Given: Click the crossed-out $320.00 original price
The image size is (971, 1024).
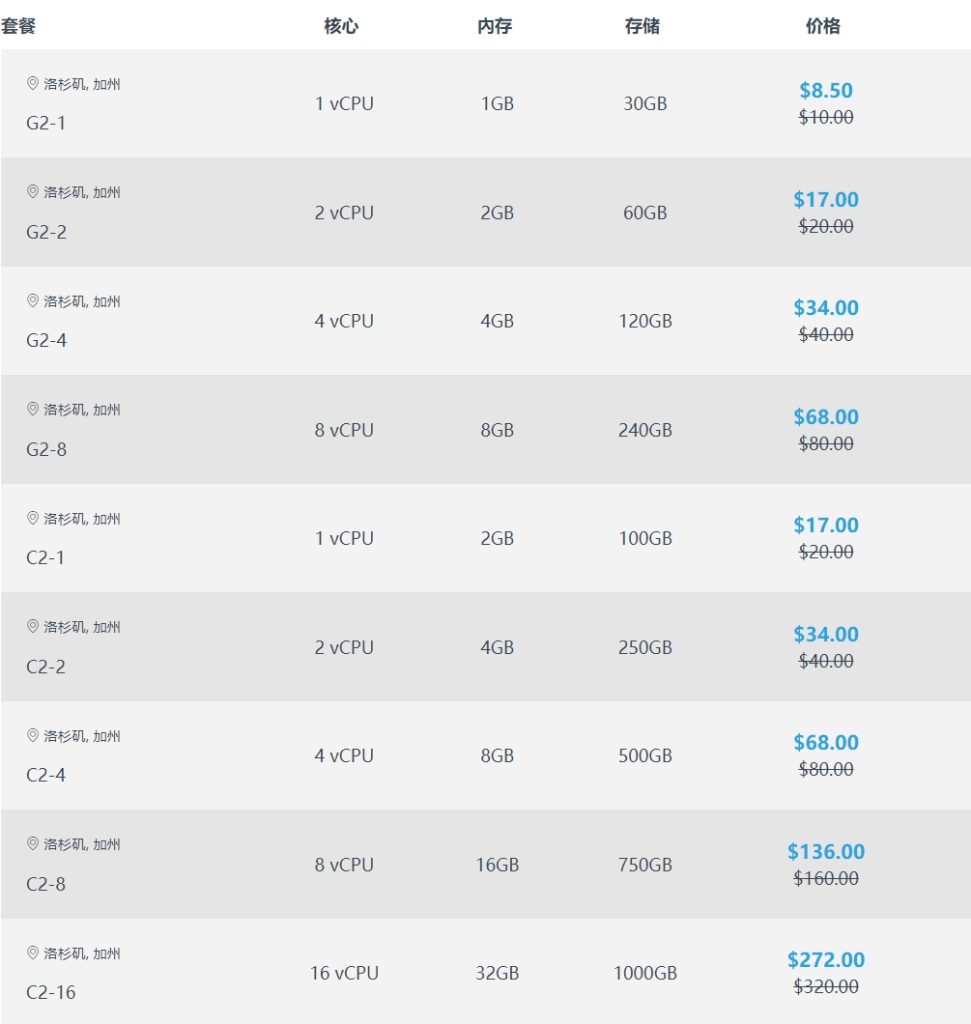Looking at the screenshot, I should click(x=826, y=987).
